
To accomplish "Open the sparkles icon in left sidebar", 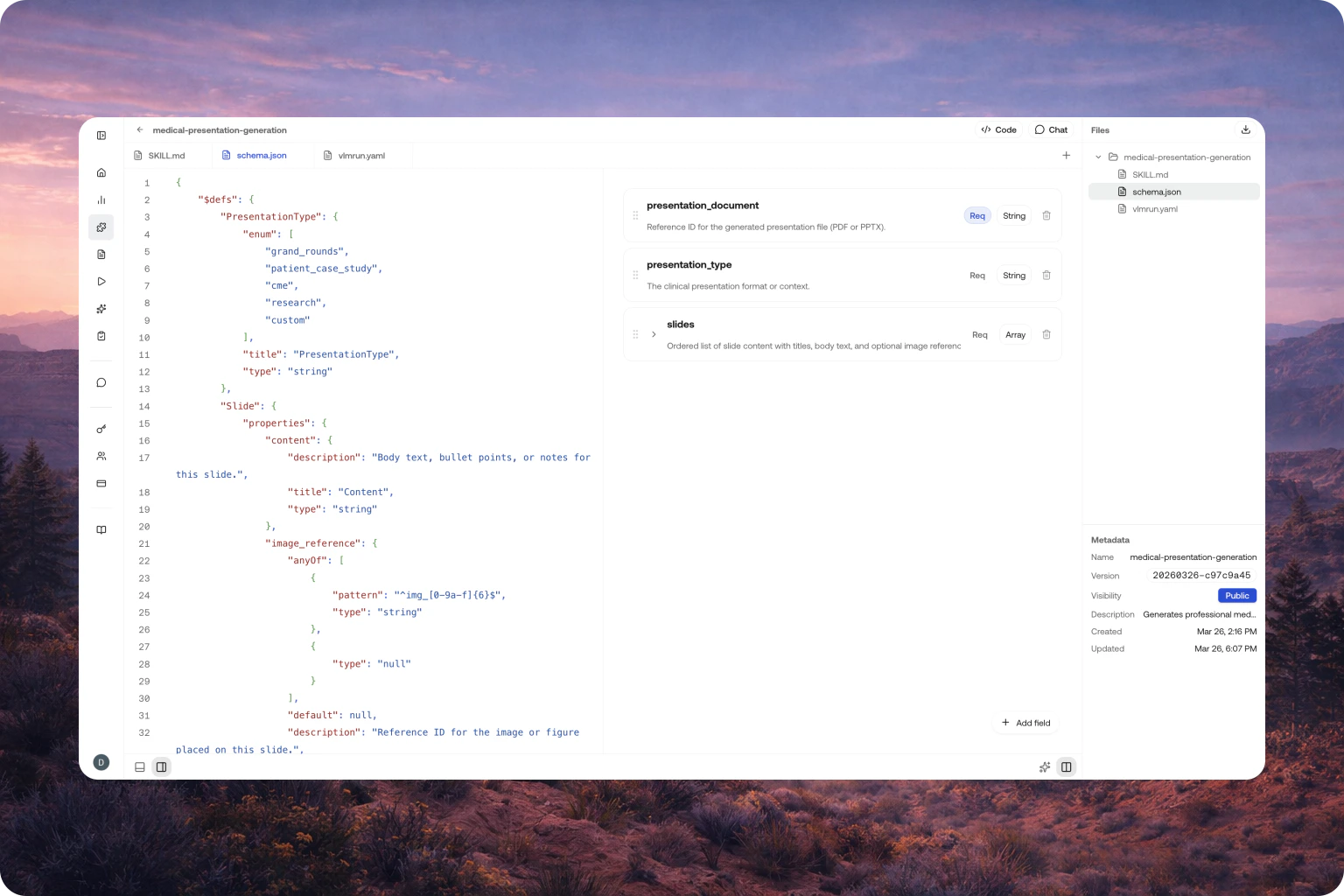I will click(101, 309).
